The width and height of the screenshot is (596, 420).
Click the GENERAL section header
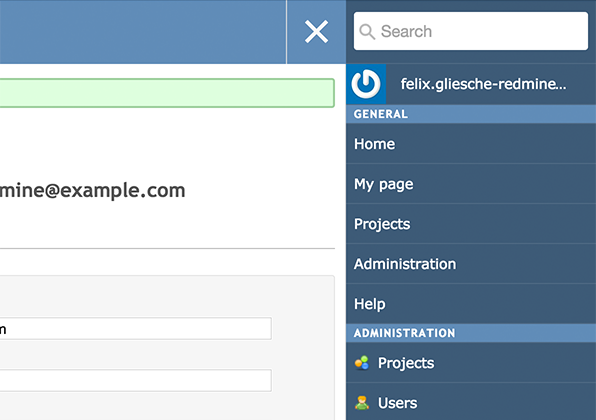(471, 114)
